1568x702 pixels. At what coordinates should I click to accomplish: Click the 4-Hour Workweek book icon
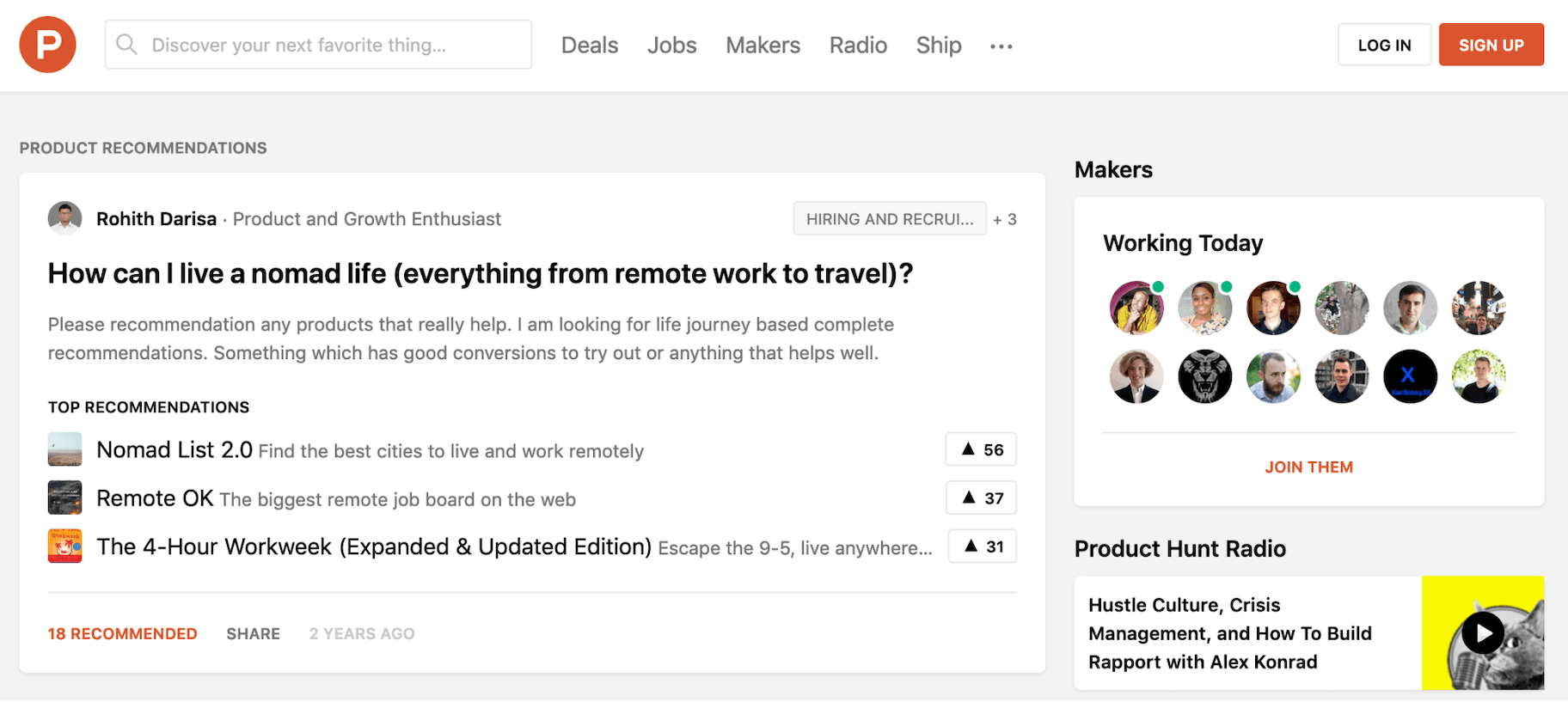64,546
